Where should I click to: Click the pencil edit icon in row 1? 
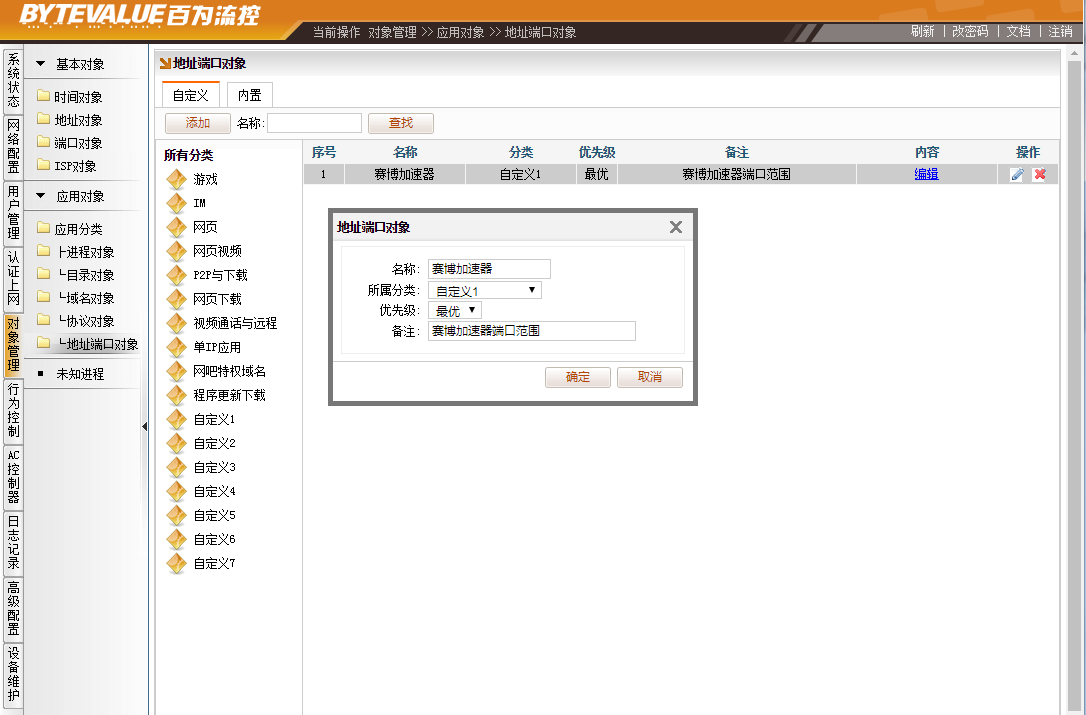pos(1017,174)
